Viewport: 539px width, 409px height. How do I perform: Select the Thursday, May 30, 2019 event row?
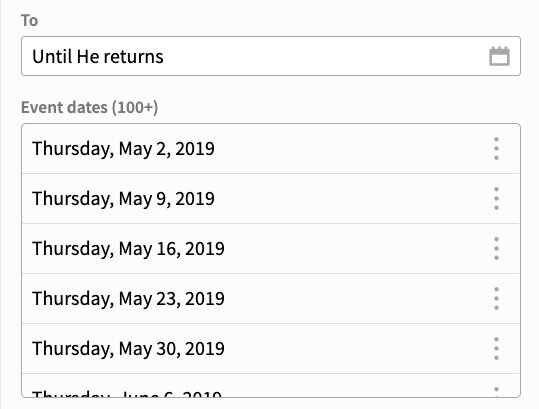tap(271, 349)
